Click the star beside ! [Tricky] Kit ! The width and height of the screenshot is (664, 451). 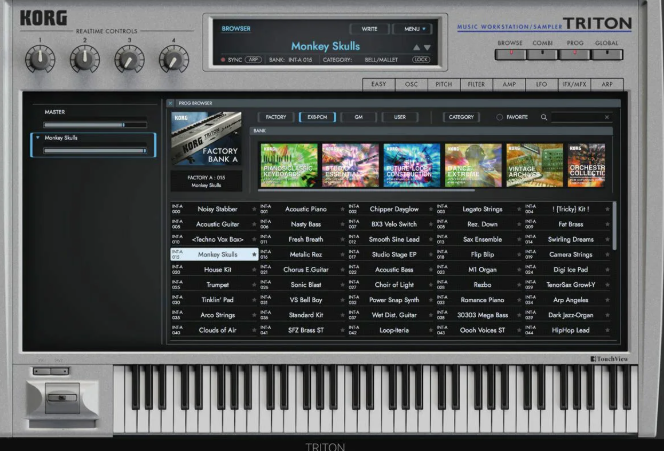[607, 209]
